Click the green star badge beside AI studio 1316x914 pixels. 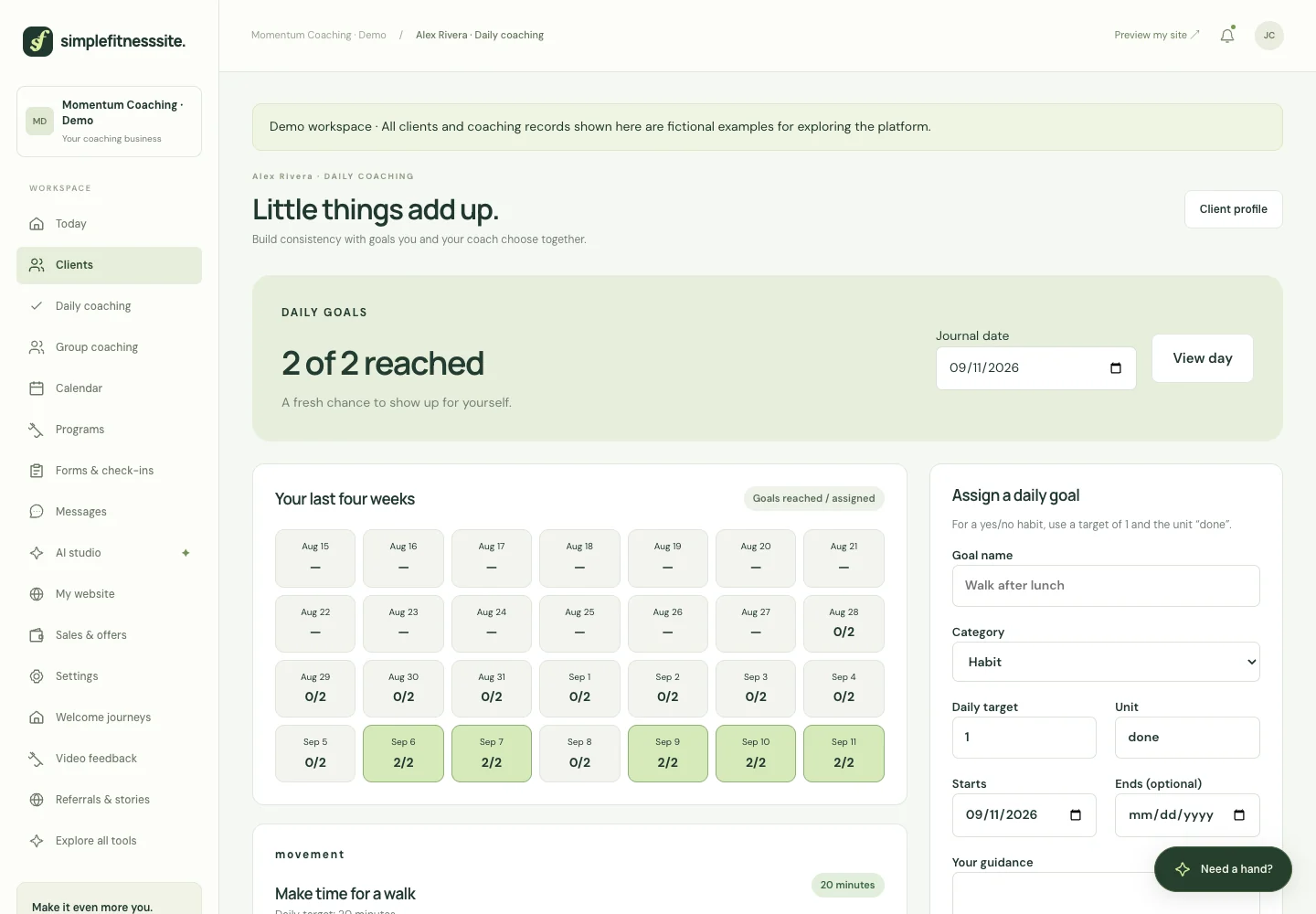(186, 553)
